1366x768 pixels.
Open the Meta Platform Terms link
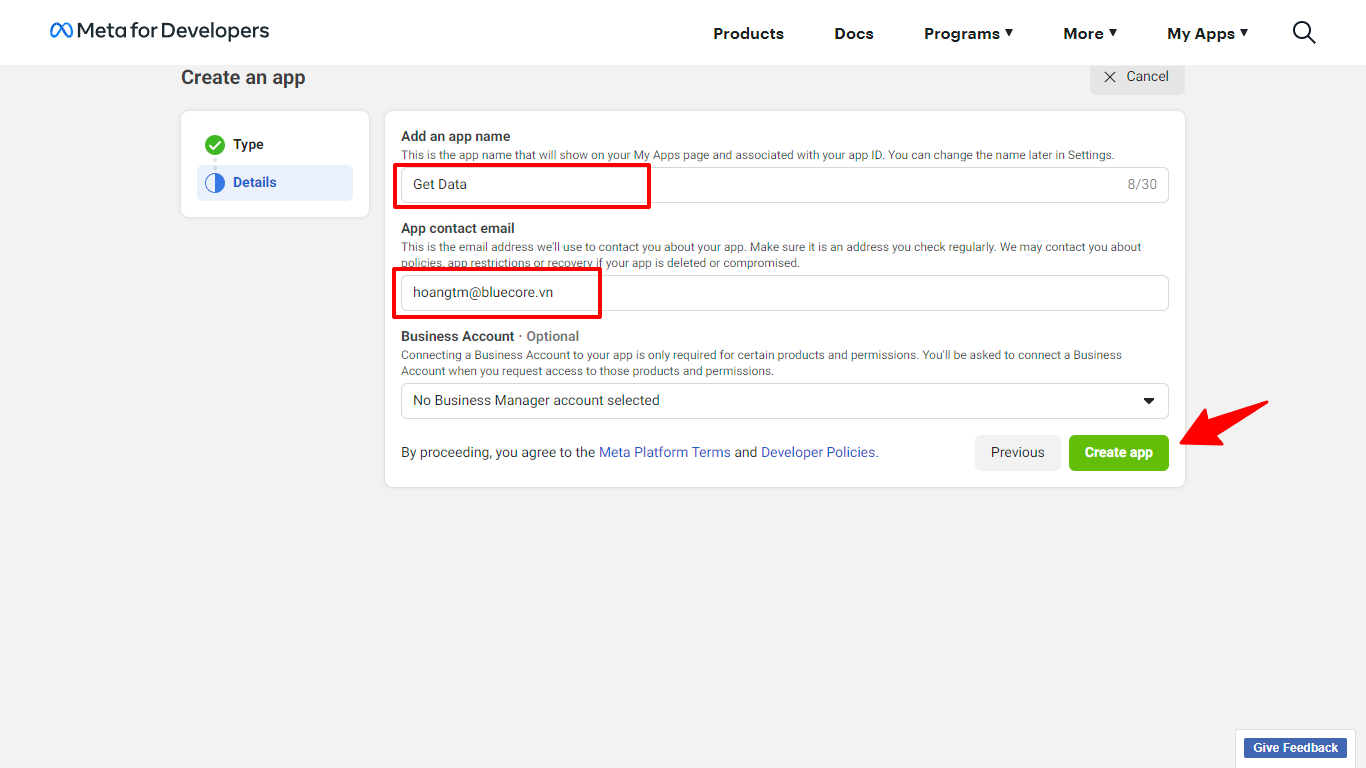664,453
